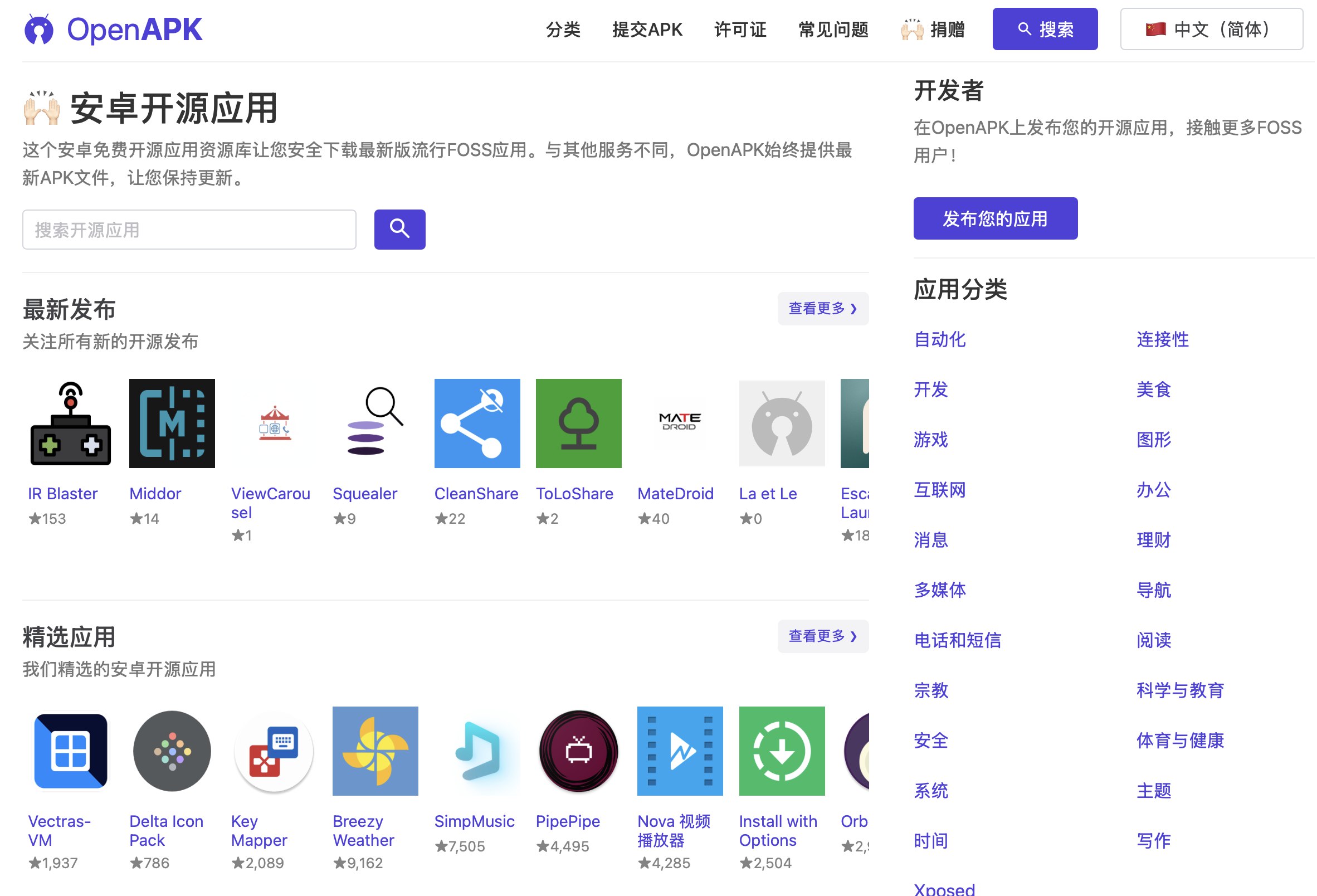Image resolution: width=1317 pixels, height=896 pixels.
Task: Open the Delta Icon Pack icon
Action: tap(172, 752)
